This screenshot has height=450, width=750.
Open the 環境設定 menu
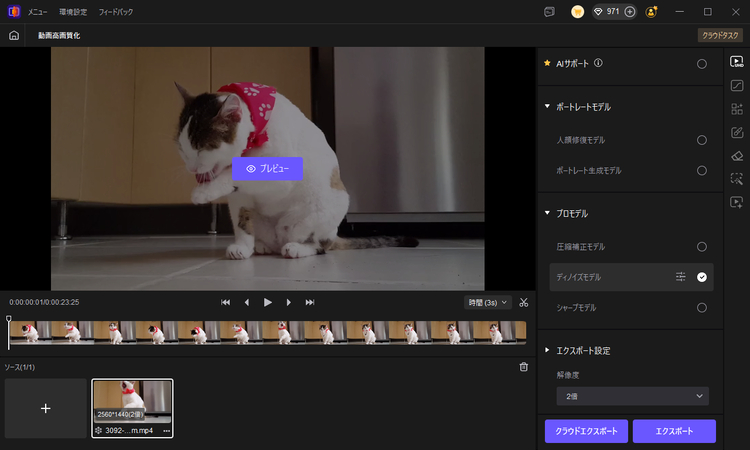click(x=73, y=12)
